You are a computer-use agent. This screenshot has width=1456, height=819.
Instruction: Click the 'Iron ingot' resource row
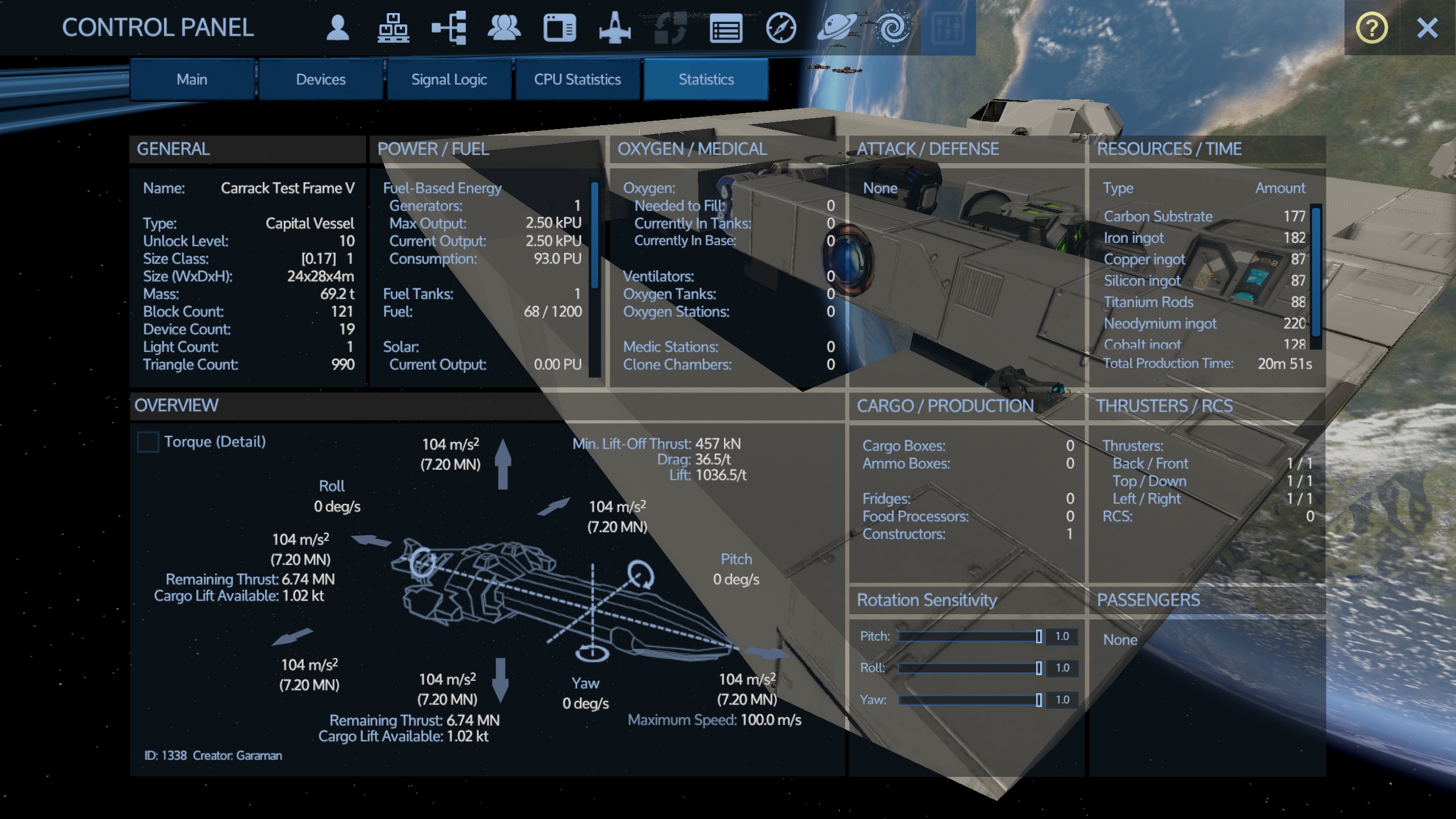(x=1204, y=238)
